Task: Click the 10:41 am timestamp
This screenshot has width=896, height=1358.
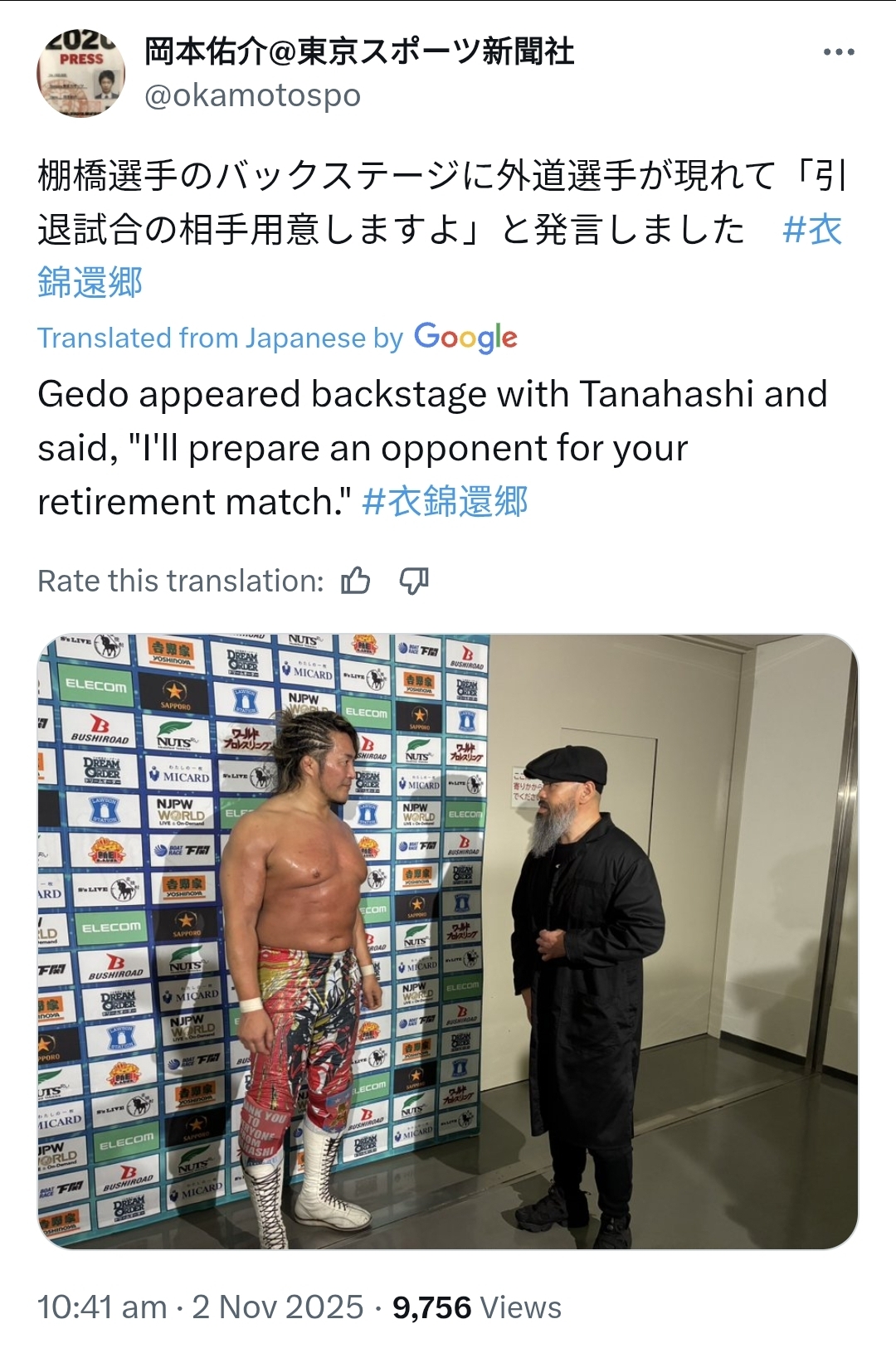Action: 102,1307
